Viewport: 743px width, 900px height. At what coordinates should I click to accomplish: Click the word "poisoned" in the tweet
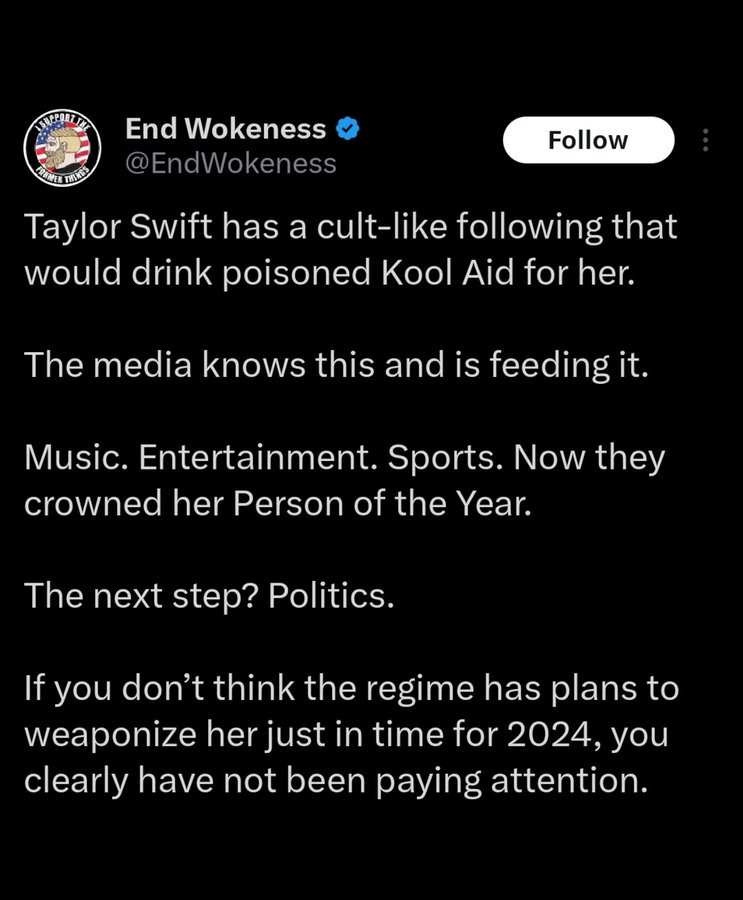tap(296, 273)
